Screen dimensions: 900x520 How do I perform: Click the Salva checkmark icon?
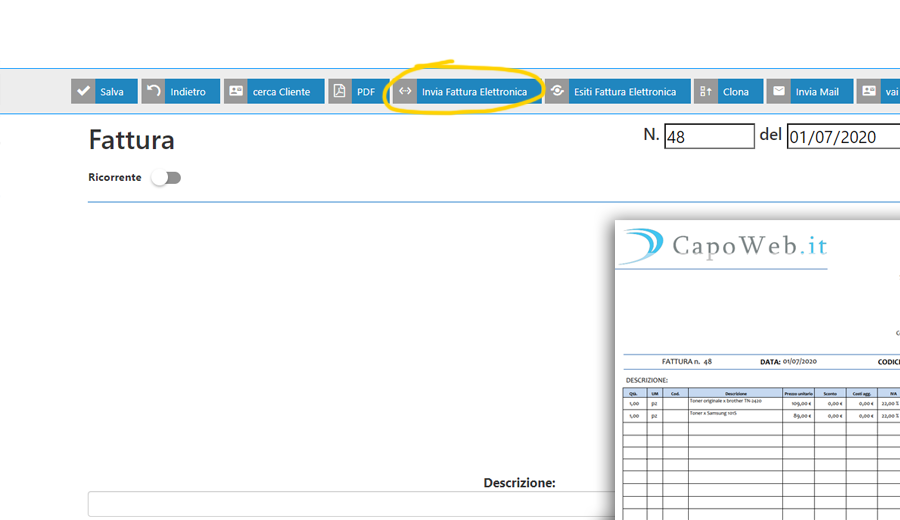(x=83, y=91)
